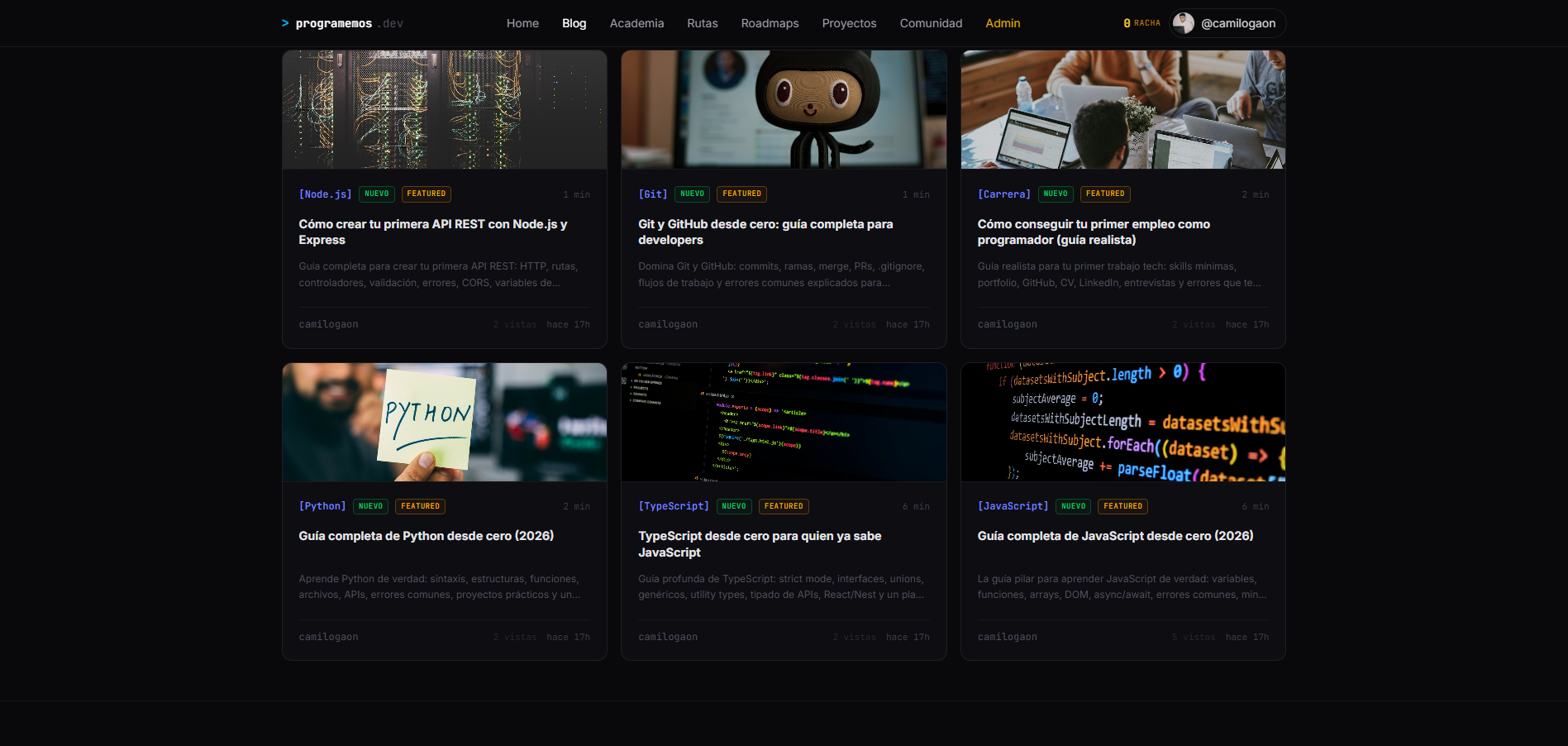Open the Python sticky note thumbnail

[445, 422]
